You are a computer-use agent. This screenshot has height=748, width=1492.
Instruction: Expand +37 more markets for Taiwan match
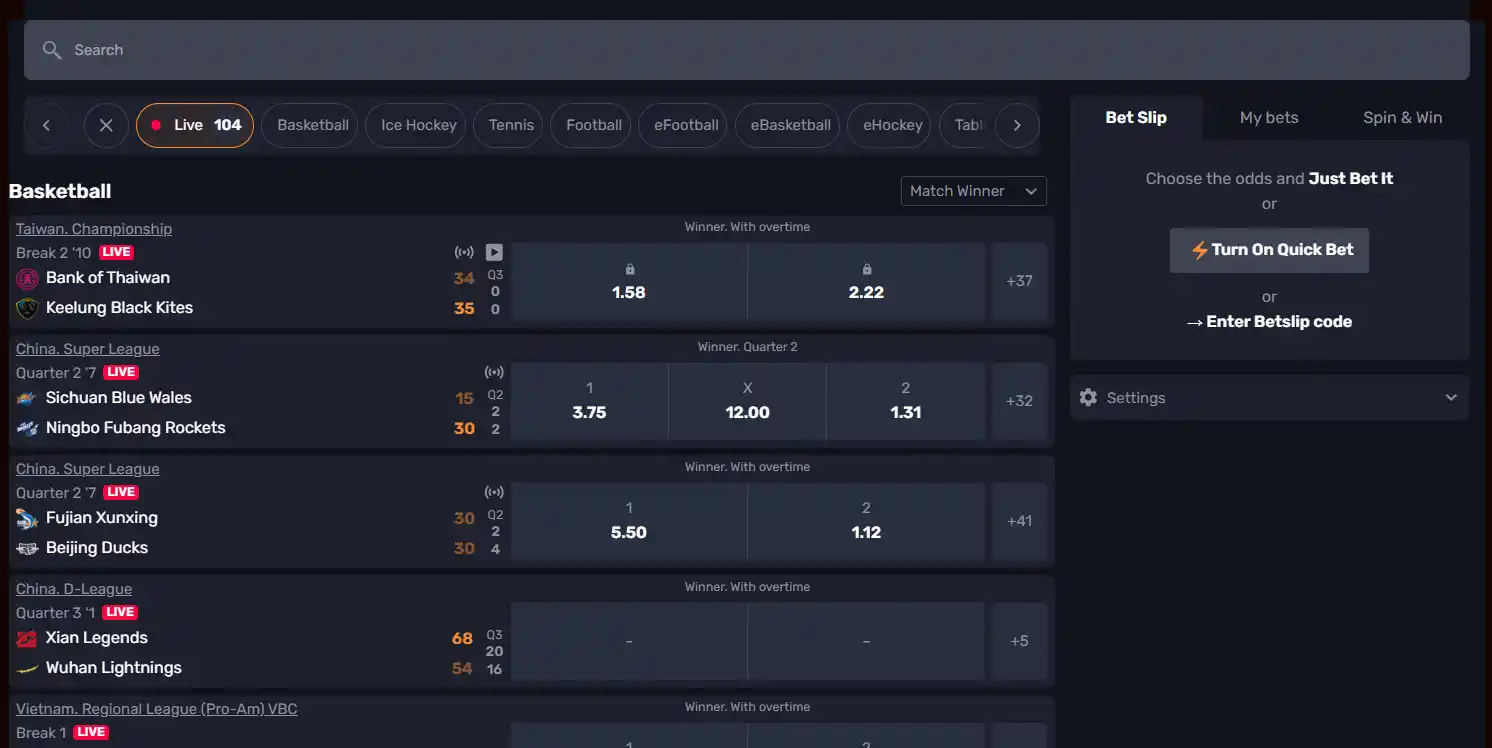pos(1019,281)
